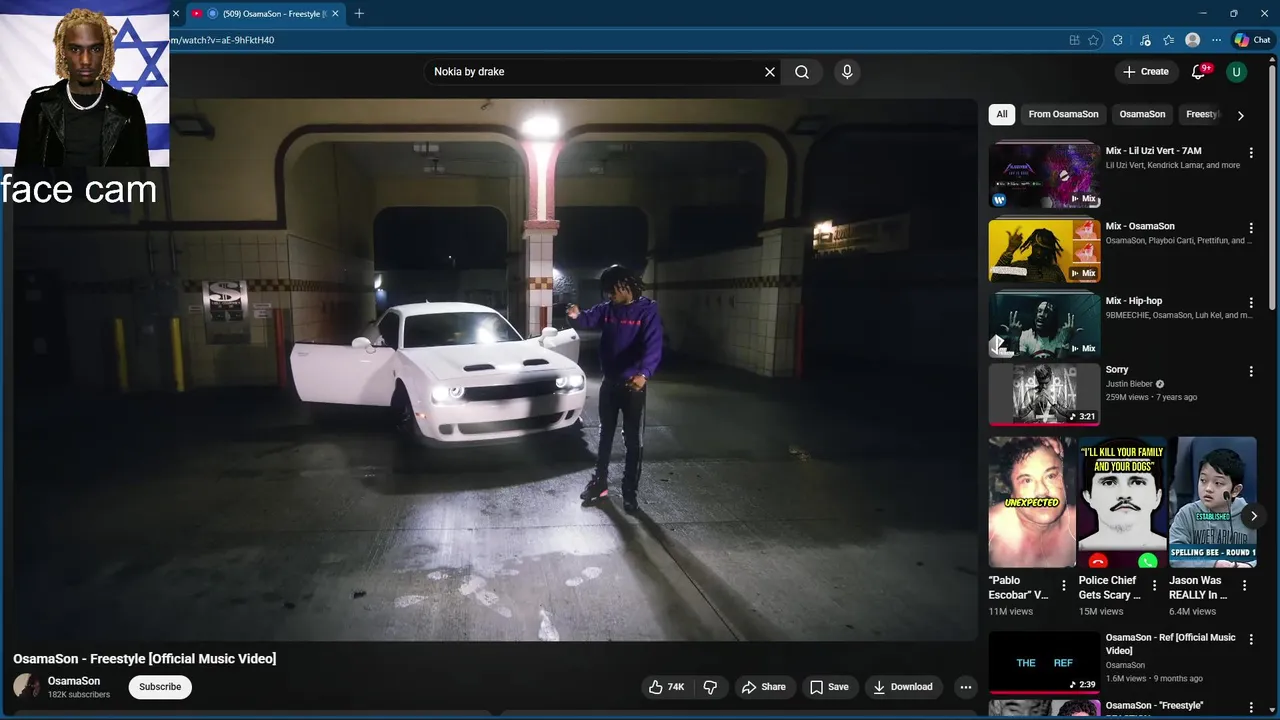Clear the search box with the X icon
1280x720 pixels.
click(x=770, y=72)
